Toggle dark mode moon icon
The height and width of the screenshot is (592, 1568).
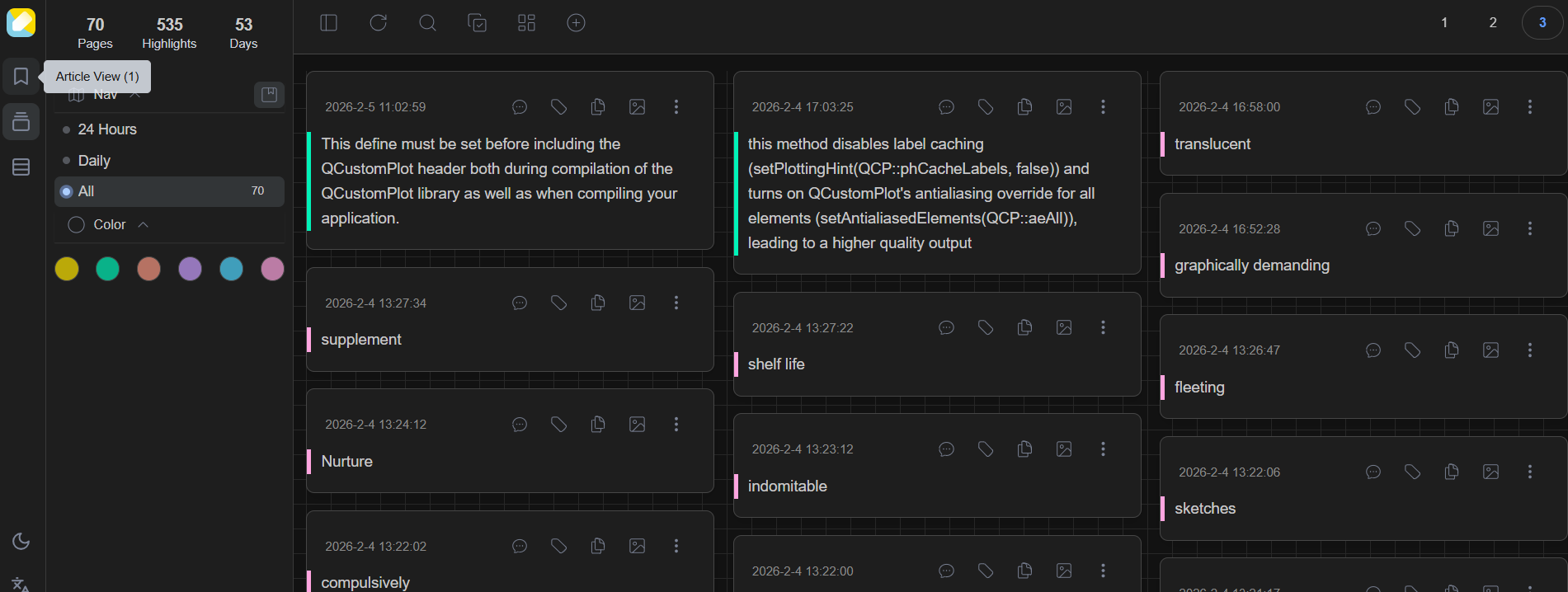21,542
